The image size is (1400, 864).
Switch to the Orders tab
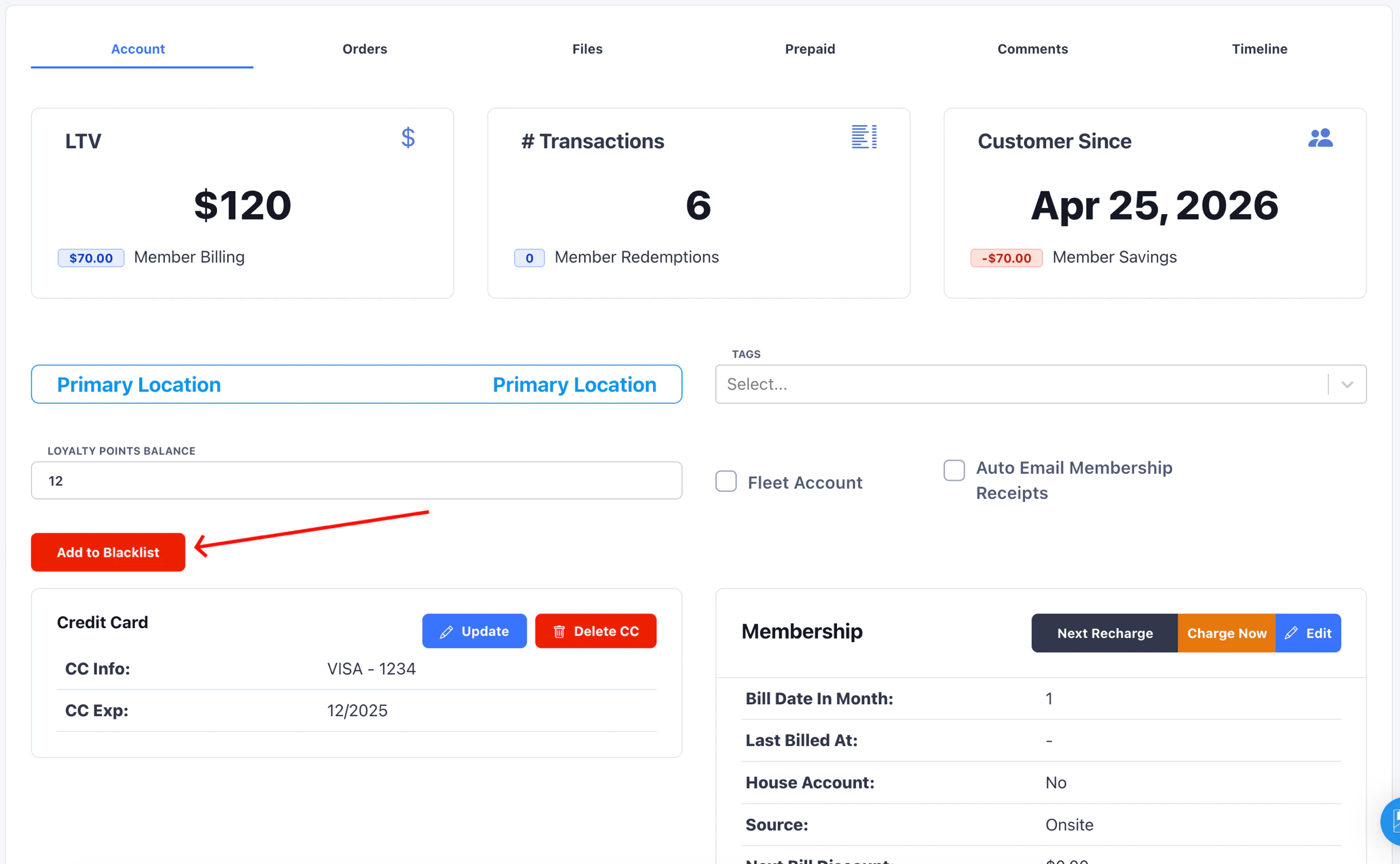[x=365, y=49]
